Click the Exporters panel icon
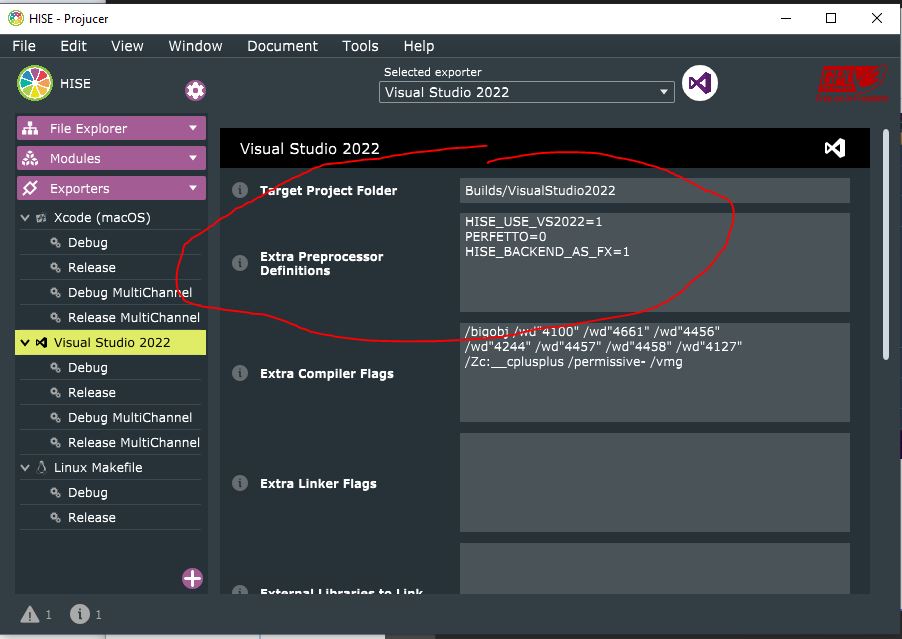This screenshot has width=902, height=639. tap(30, 188)
